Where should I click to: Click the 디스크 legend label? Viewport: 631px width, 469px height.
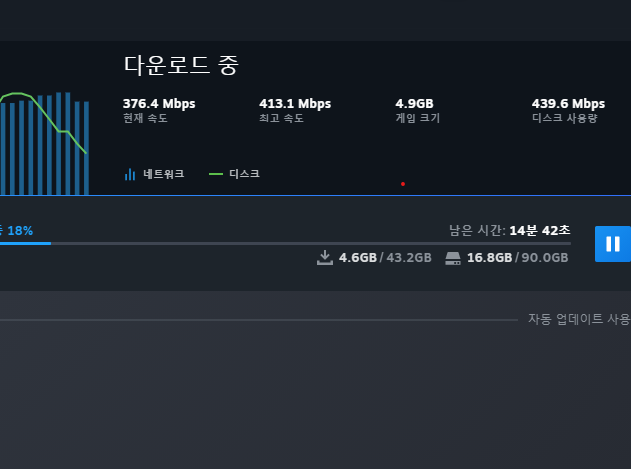pyautogui.click(x=245, y=174)
